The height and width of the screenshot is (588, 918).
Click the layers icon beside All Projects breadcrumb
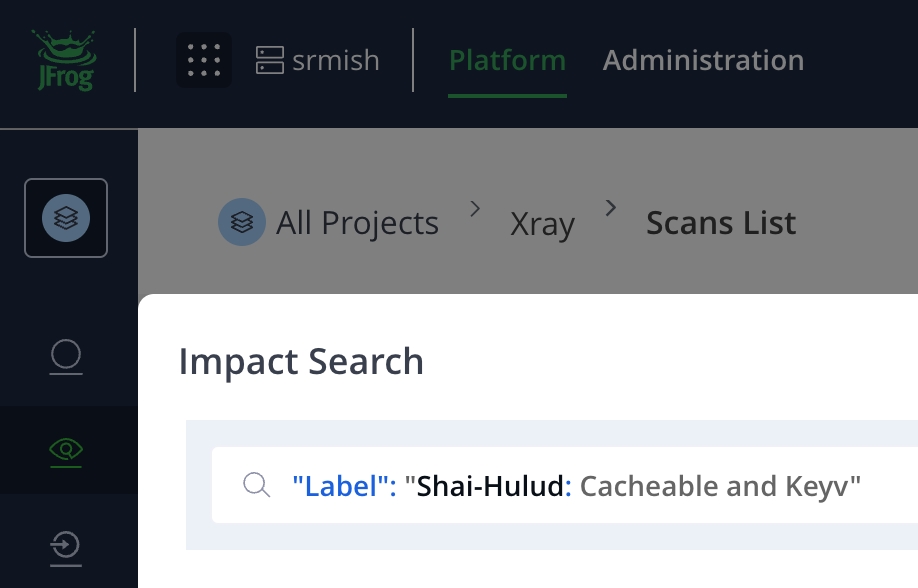242,222
